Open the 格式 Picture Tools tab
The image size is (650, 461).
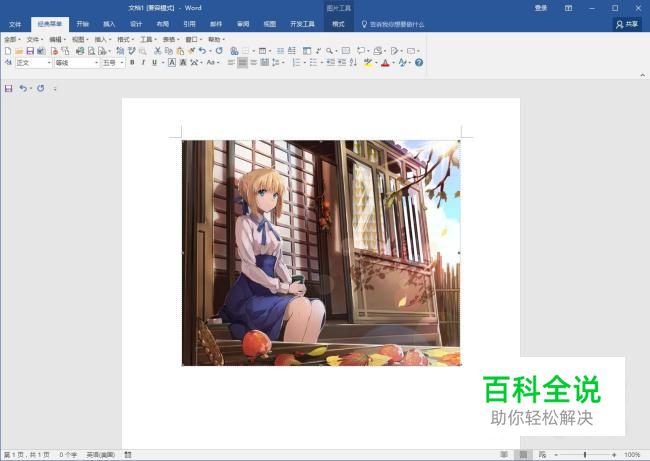(338, 24)
